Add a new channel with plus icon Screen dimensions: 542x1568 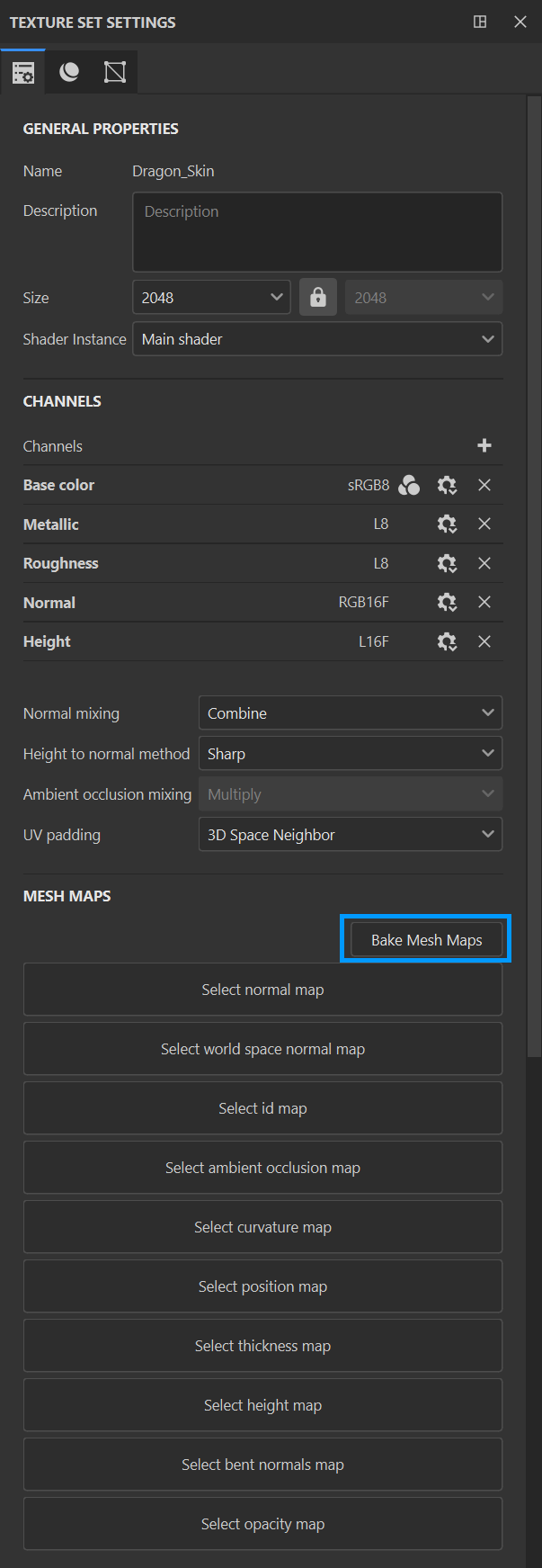pos(484,445)
